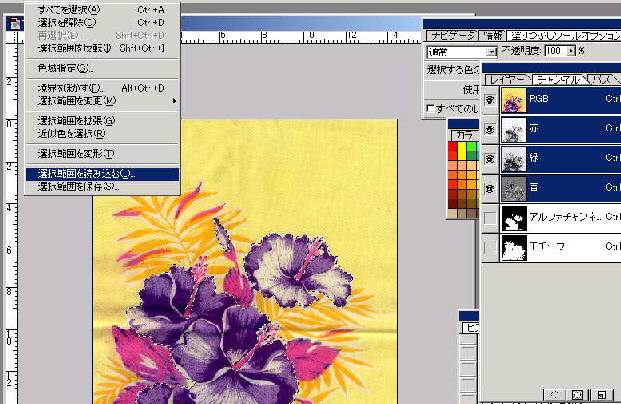Choose すべてを選択 in the menu
This screenshot has width=621, height=404.
(102, 10)
